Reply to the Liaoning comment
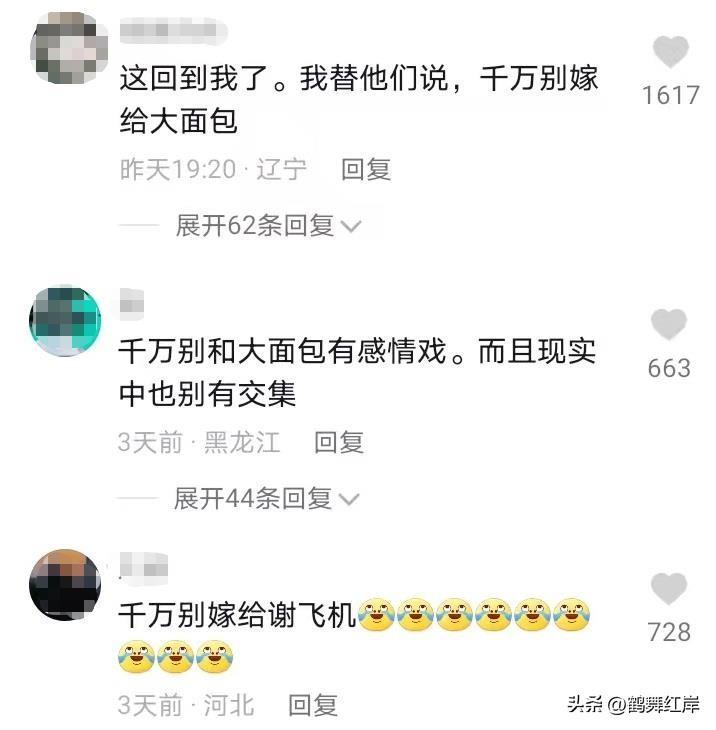This screenshot has height=730, width=716. coord(365,169)
